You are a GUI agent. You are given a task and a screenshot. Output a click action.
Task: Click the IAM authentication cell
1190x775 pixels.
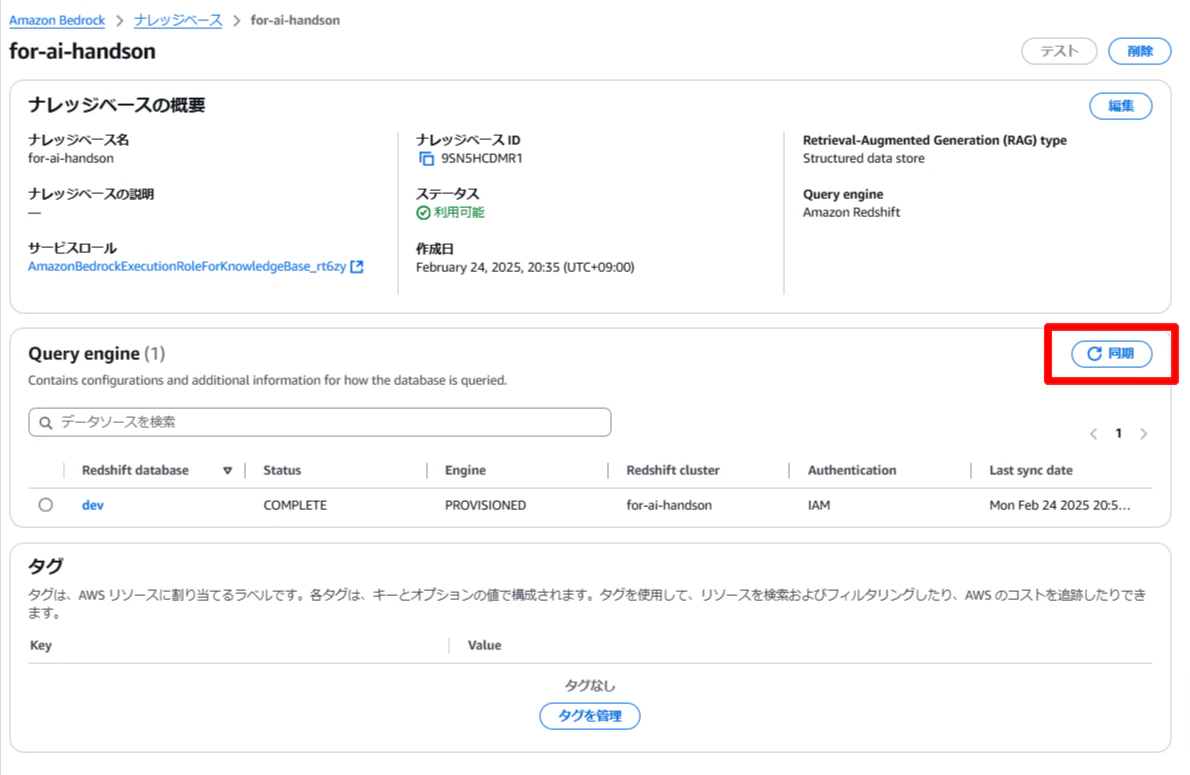coord(819,505)
